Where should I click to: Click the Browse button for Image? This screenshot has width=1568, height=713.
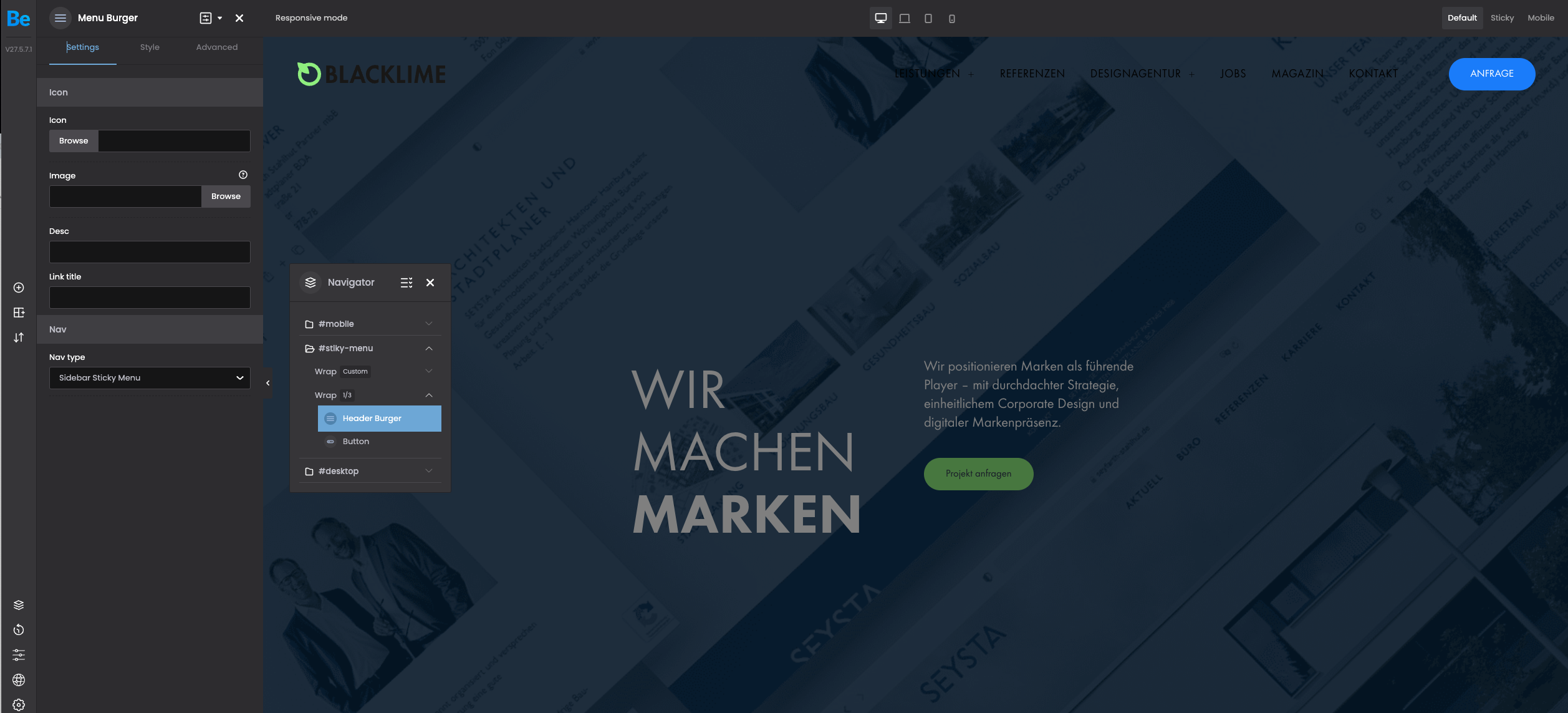click(x=225, y=196)
